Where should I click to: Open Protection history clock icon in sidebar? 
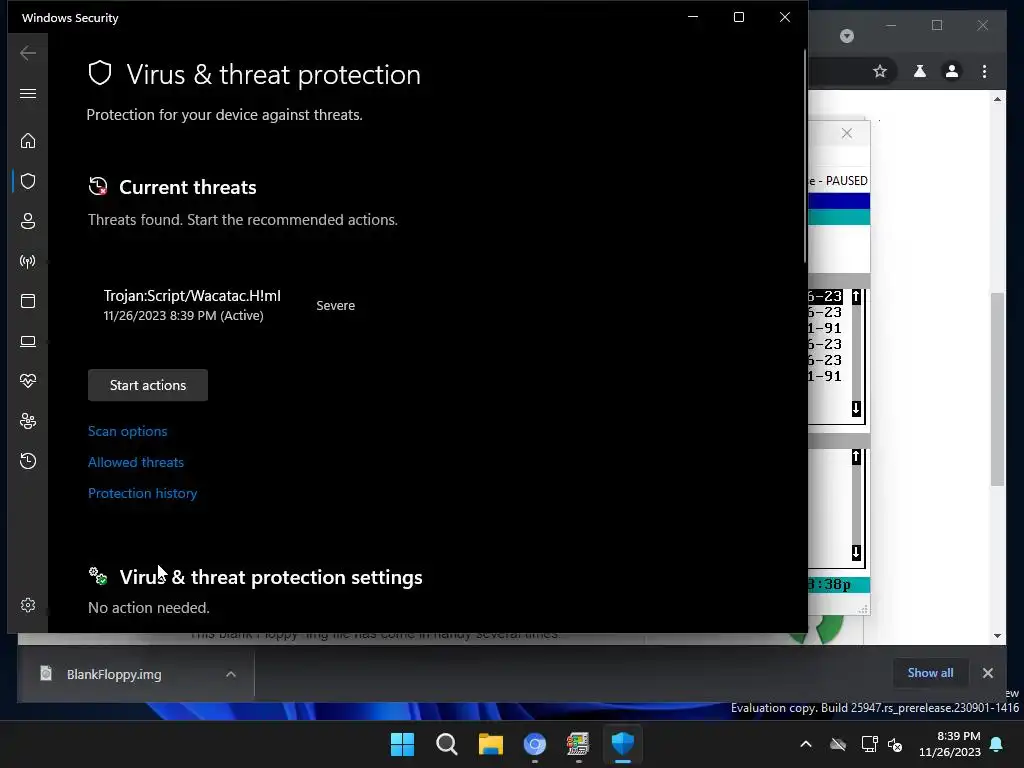28,461
